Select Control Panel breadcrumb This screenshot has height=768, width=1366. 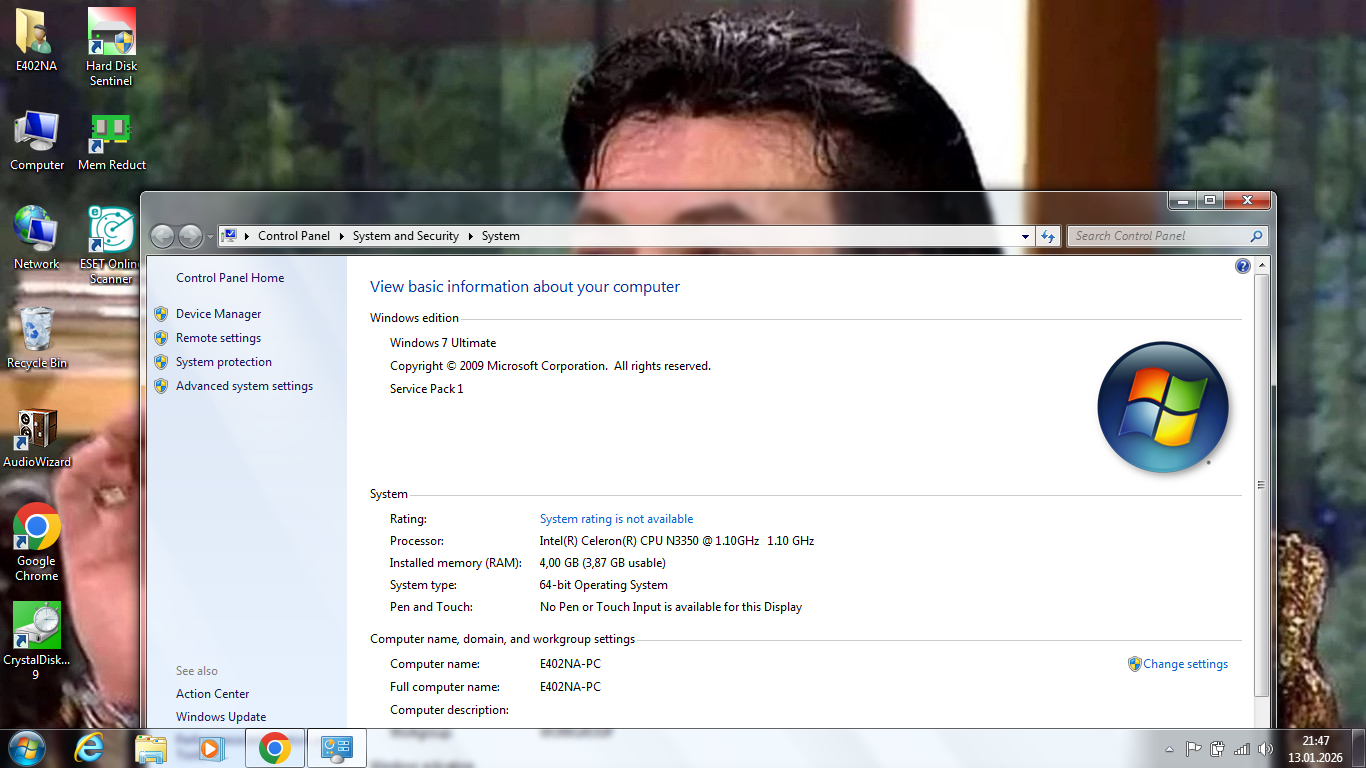[293, 236]
